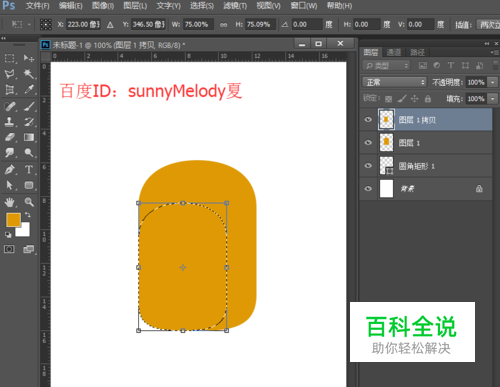Select the Hand tool
This screenshot has width=500, height=387.
[9, 202]
